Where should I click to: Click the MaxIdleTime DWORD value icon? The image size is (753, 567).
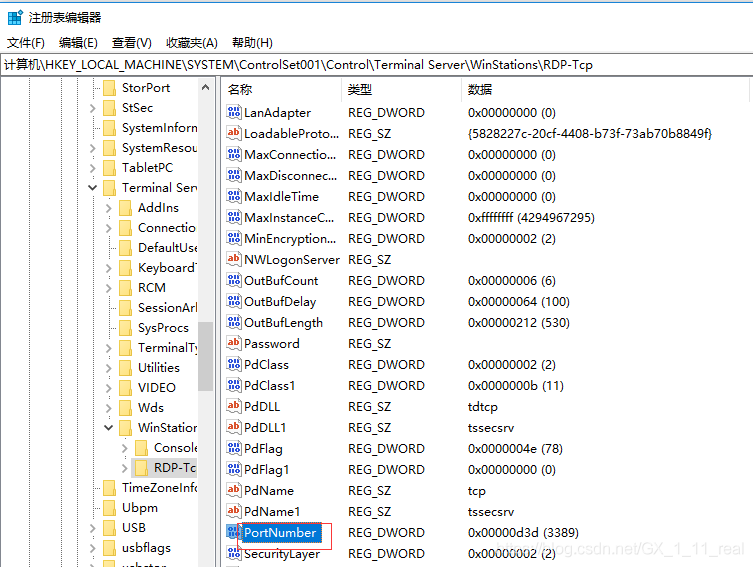point(234,196)
